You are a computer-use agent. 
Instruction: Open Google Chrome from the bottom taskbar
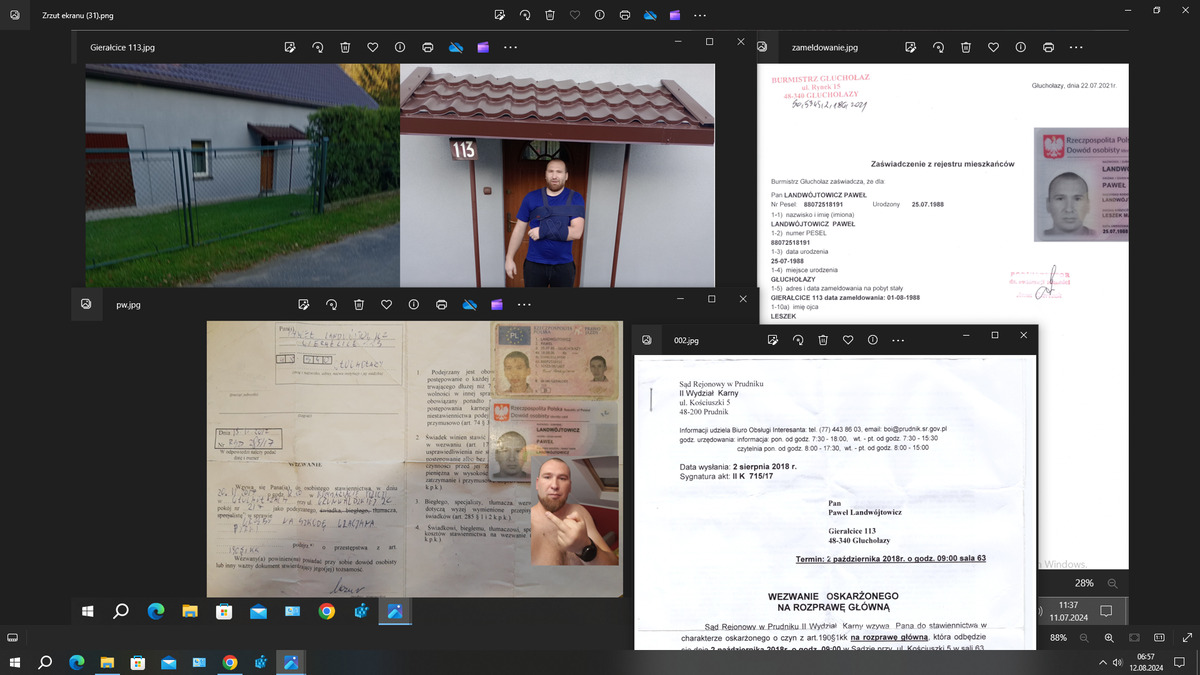click(x=229, y=662)
